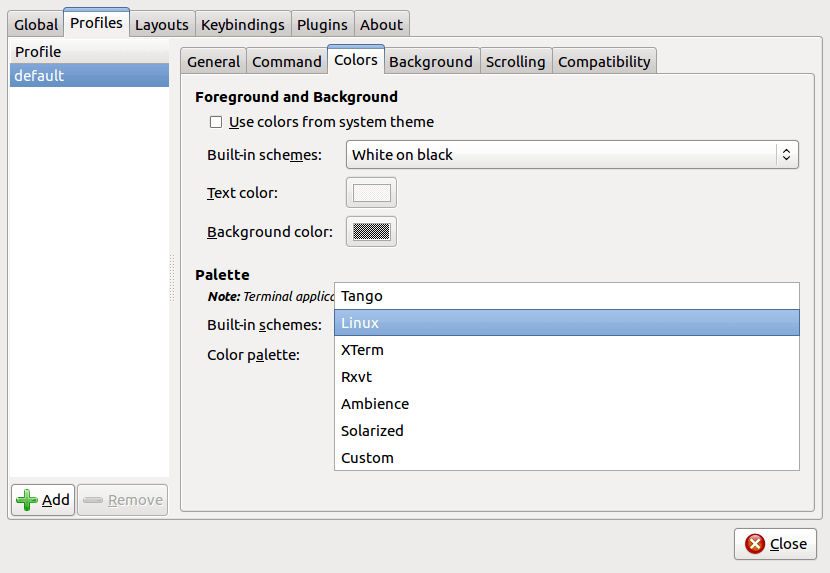Screen dimensions: 830x573
Task: Click the Profile column header
Action: click(x=89, y=51)
